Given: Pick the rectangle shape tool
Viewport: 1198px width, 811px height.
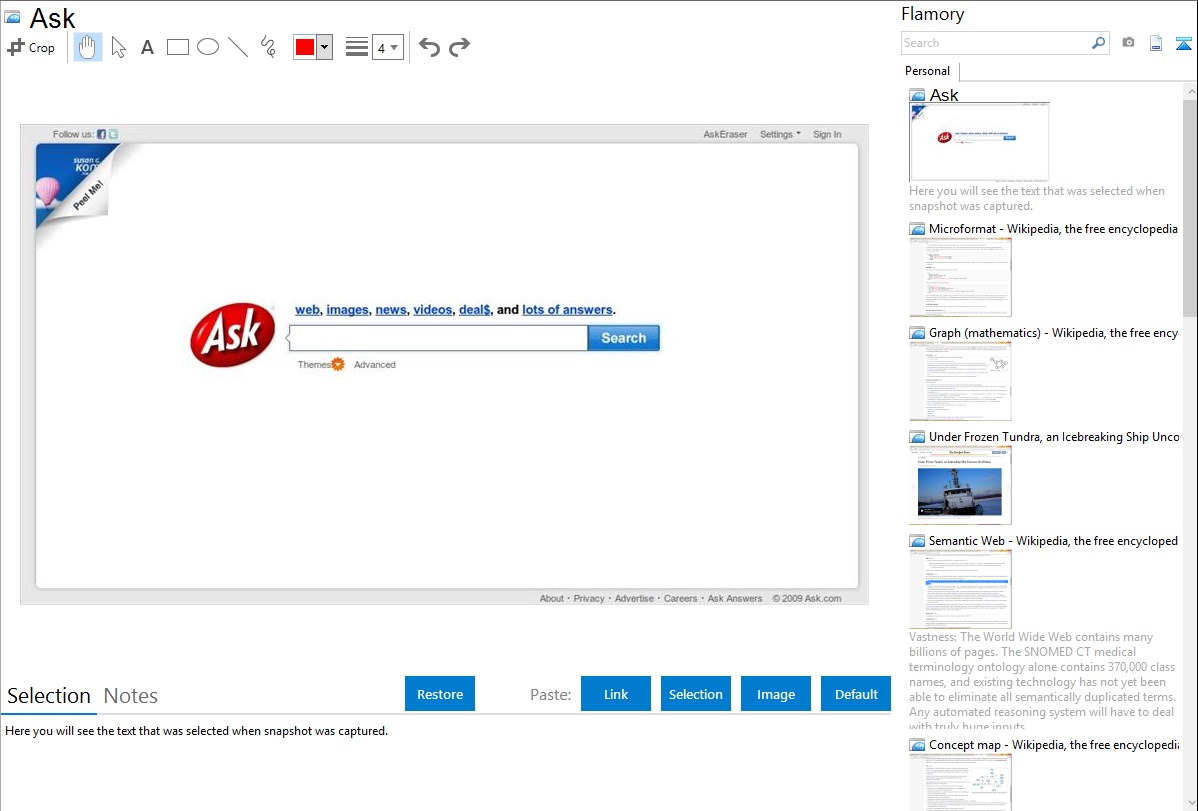Looking at the screenshot, I should pos(177,47).
